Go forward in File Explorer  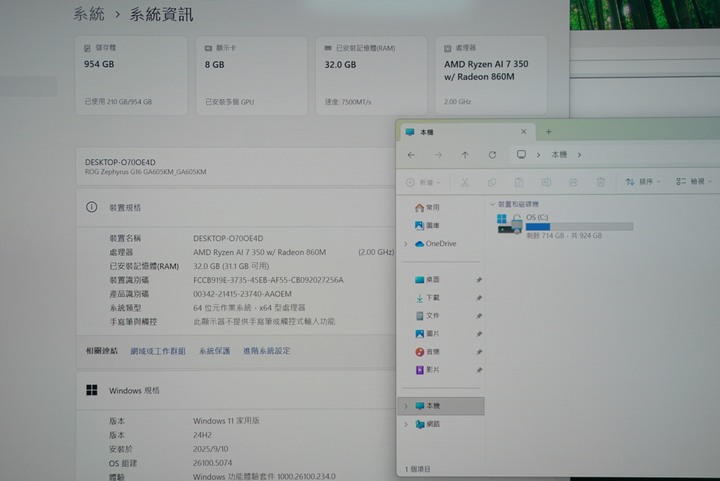(x=438, y=155)
